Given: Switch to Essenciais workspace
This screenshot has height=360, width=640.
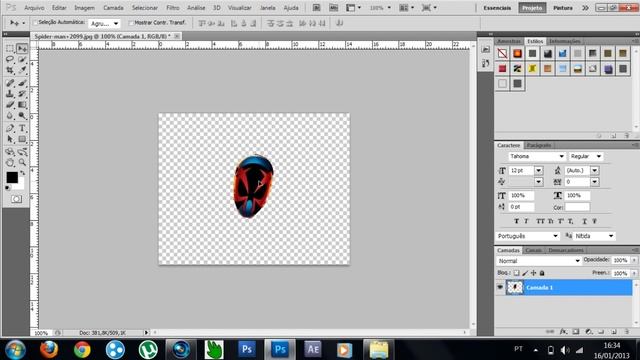Looking at the screenshot, I should click(x=497, y=8).
